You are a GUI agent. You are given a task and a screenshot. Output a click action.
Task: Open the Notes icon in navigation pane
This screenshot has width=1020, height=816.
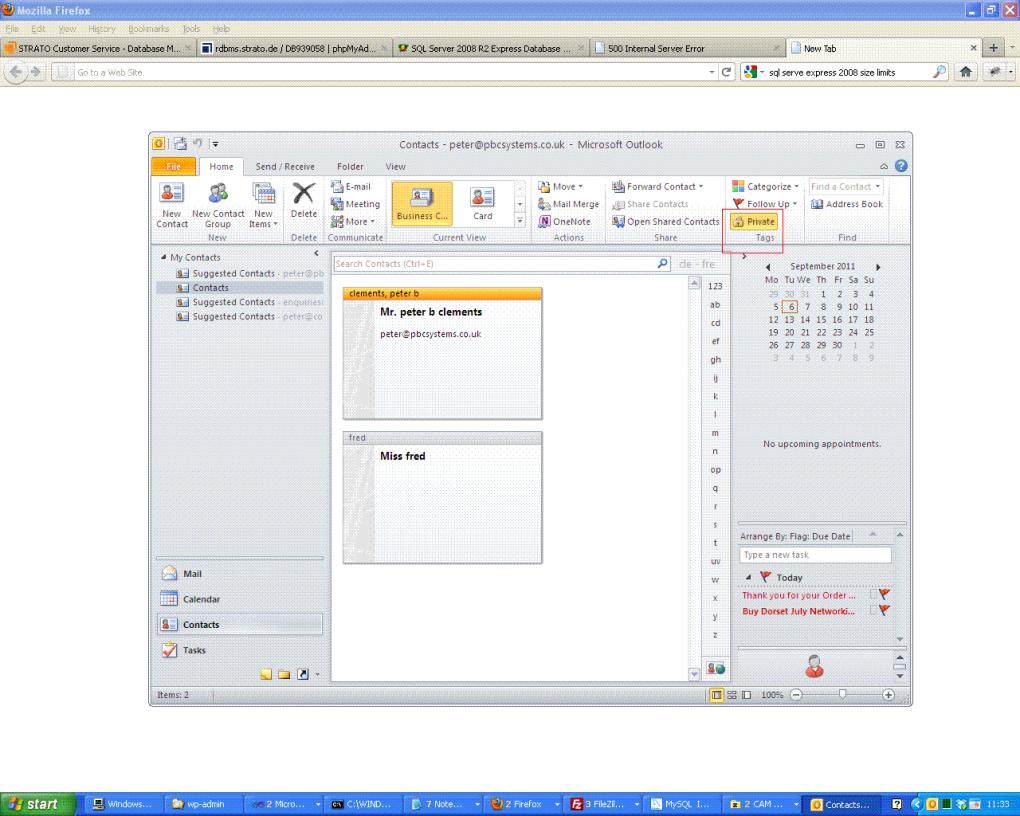(266, 674)
